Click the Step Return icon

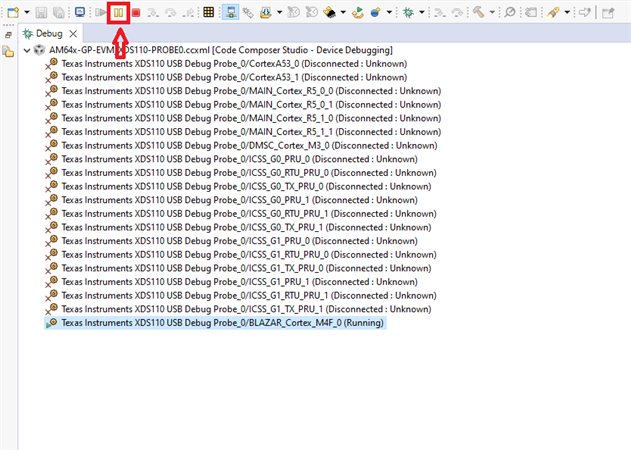188,13
